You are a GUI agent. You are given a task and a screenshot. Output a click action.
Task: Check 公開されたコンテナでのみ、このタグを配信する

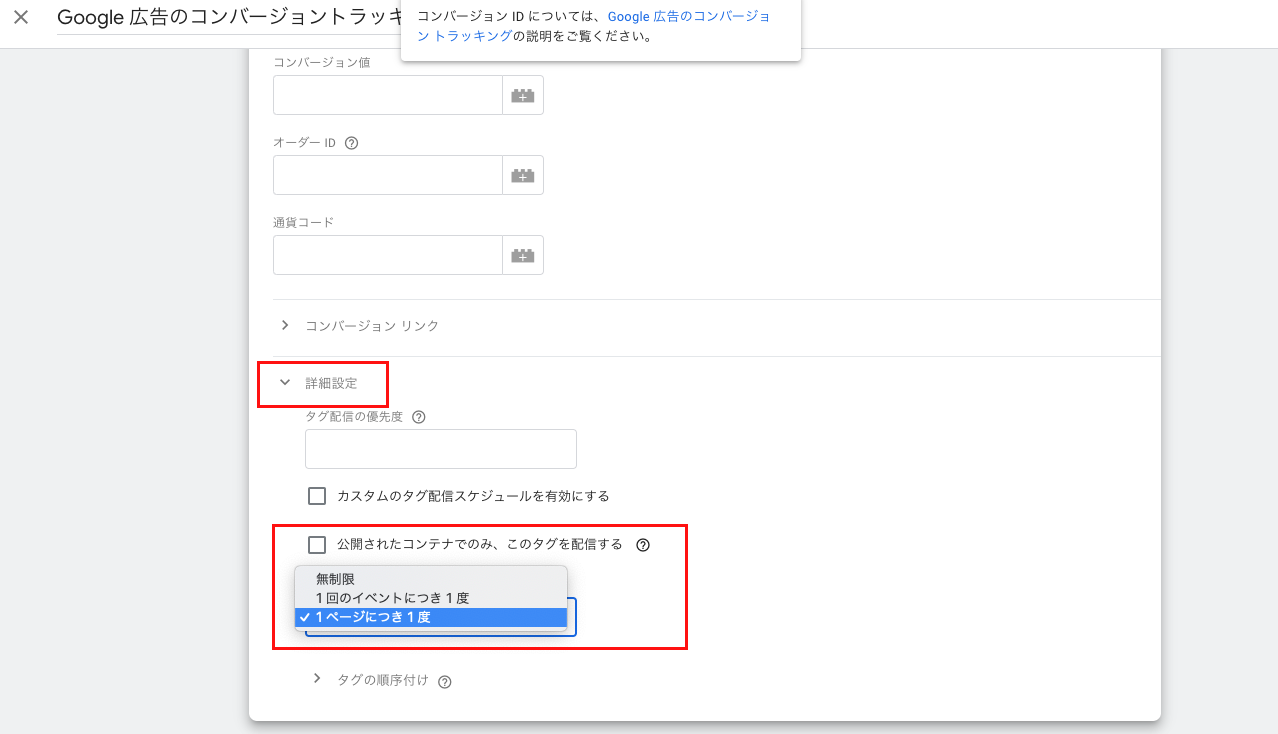317,545
